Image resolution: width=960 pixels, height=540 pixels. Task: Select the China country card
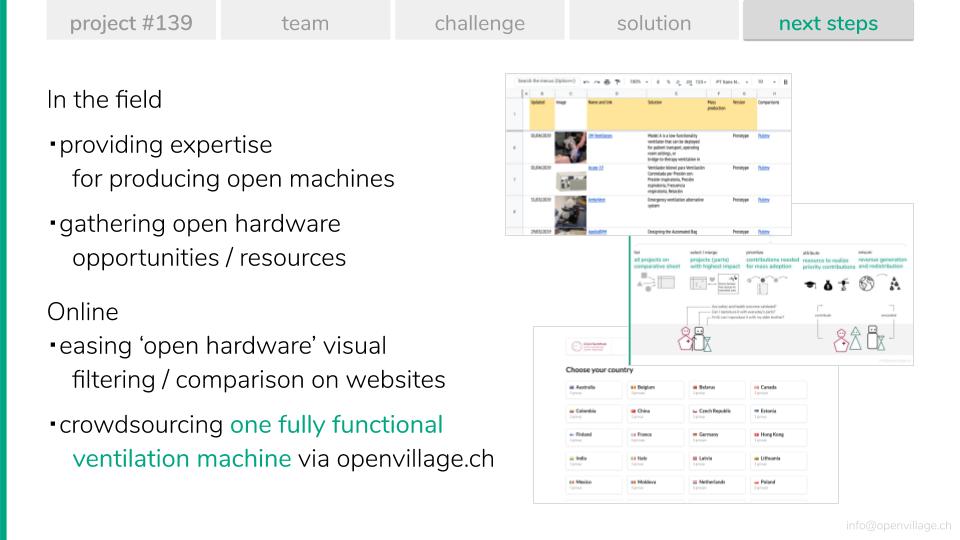pos(655,413)
